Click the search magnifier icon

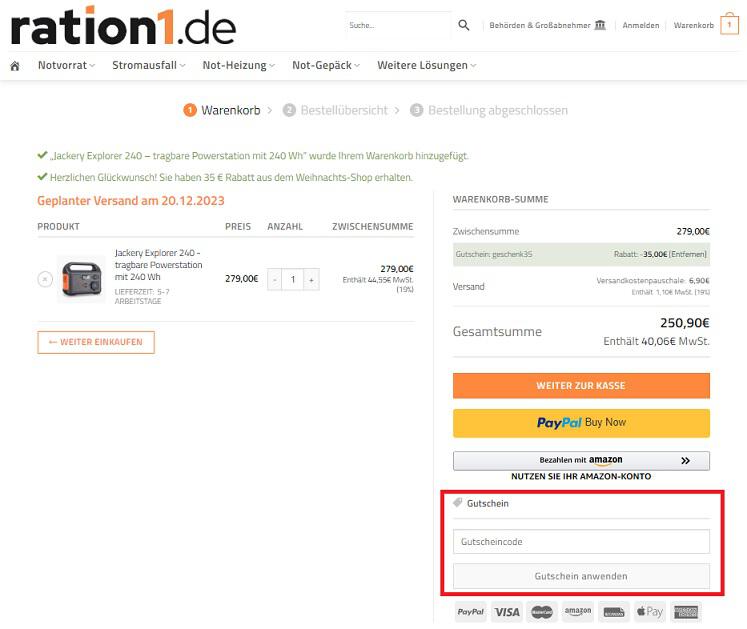pos(464,25)
